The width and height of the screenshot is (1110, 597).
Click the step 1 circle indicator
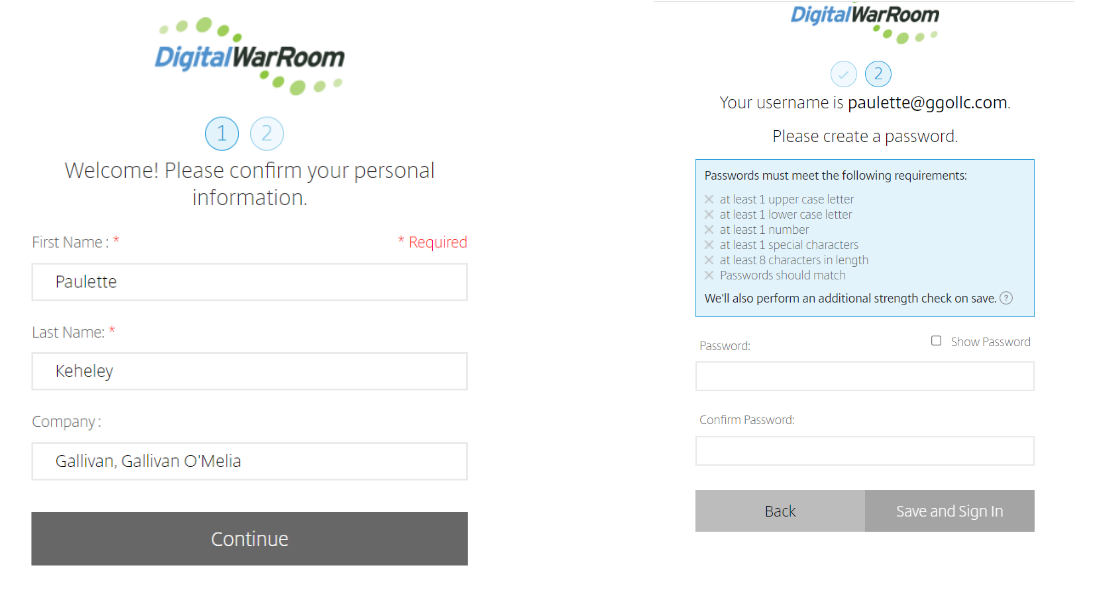click(x=222, y=133)
